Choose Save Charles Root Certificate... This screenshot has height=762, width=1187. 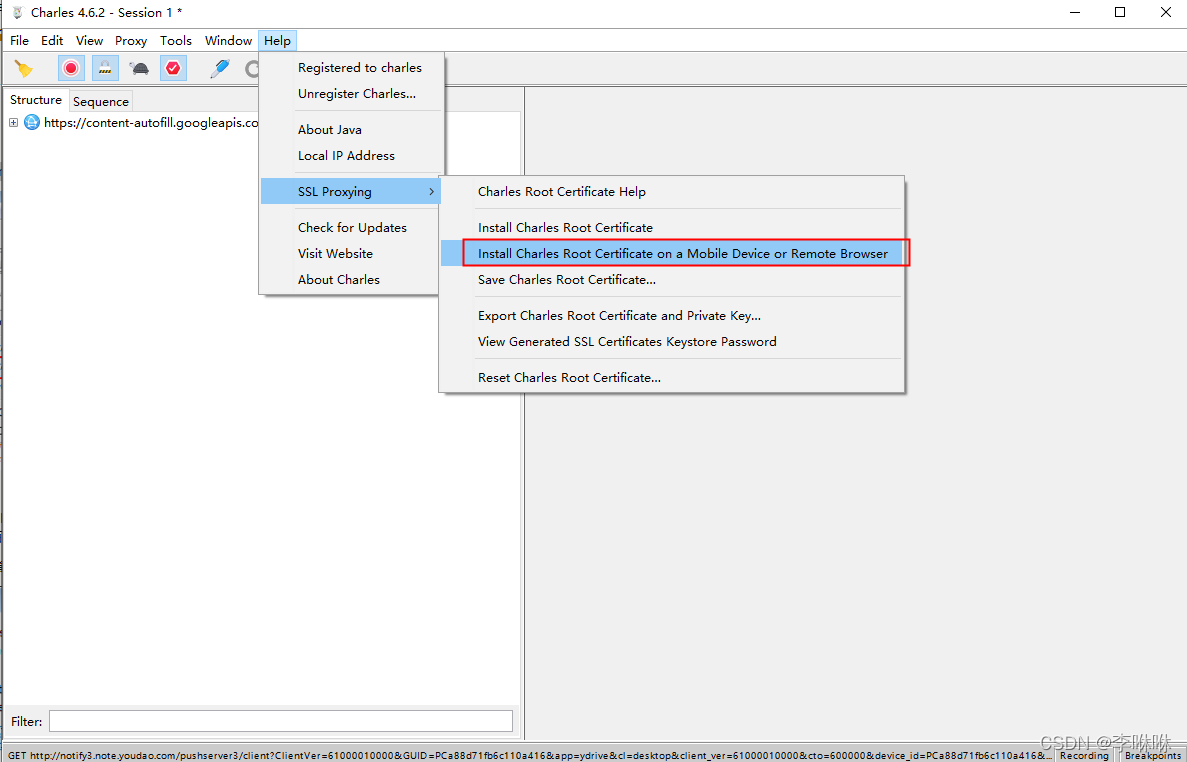click(x=672, y=280)
